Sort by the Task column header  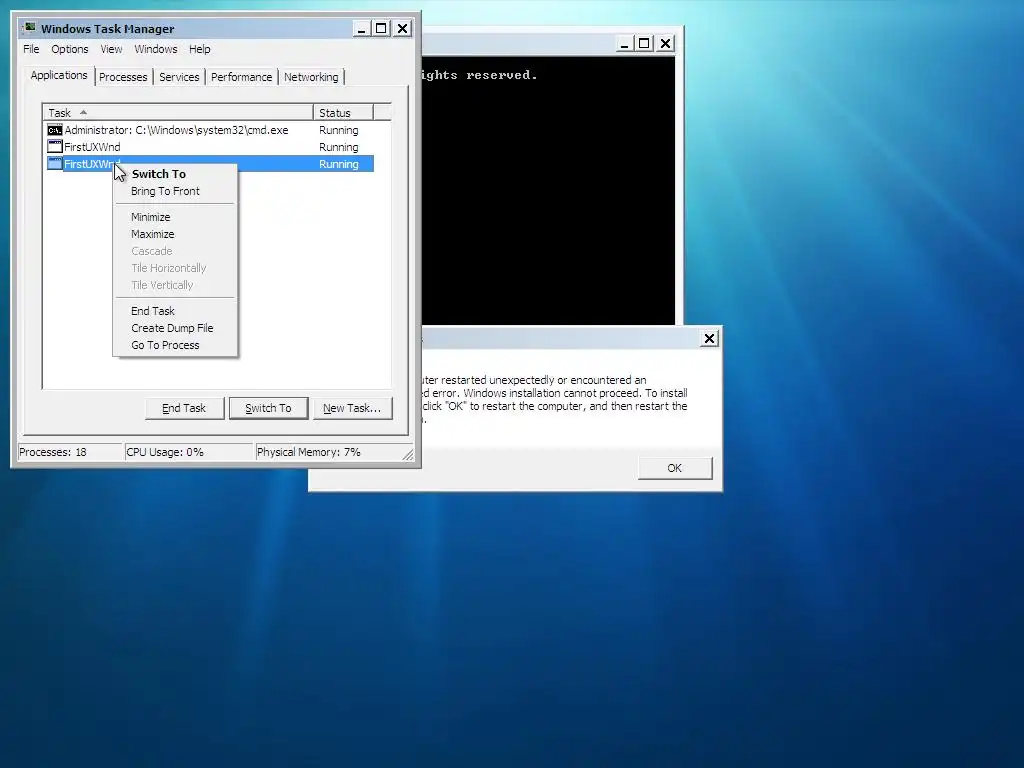point(178,112)
